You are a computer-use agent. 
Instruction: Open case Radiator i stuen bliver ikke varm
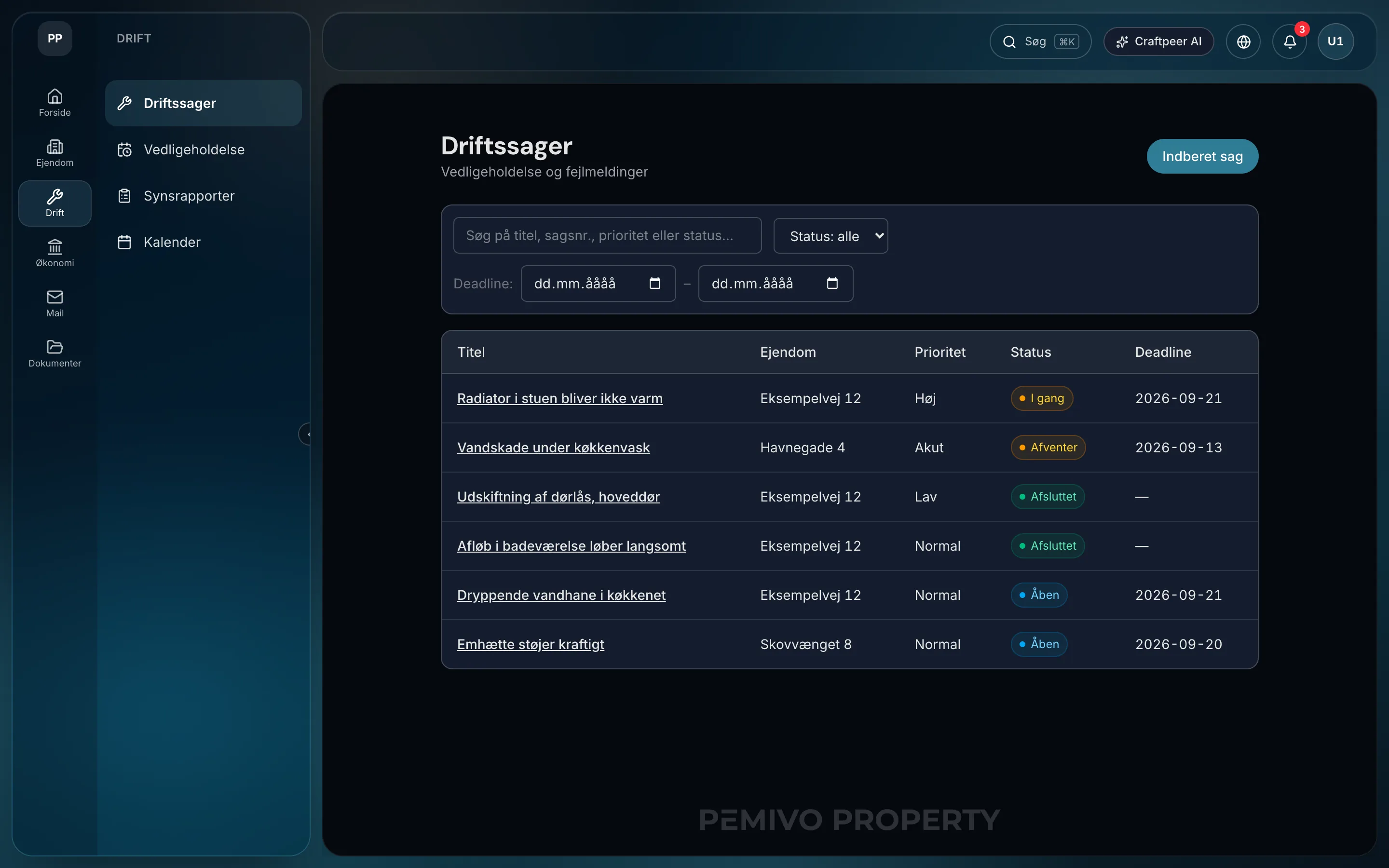(x=559, y=398)
